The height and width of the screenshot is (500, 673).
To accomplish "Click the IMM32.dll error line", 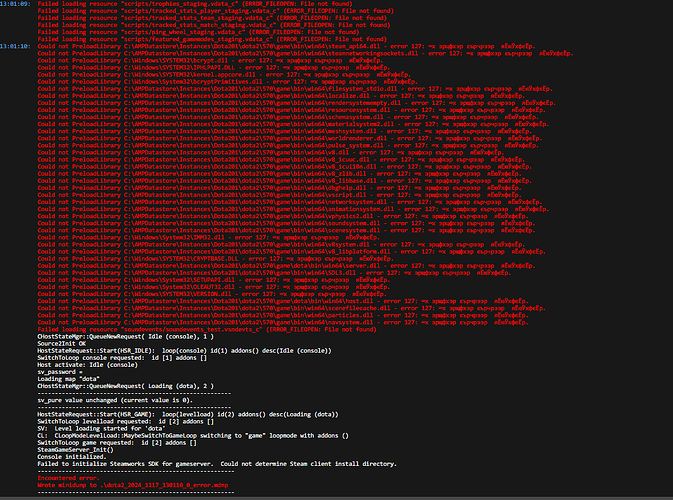I will (x=208, y=237).
